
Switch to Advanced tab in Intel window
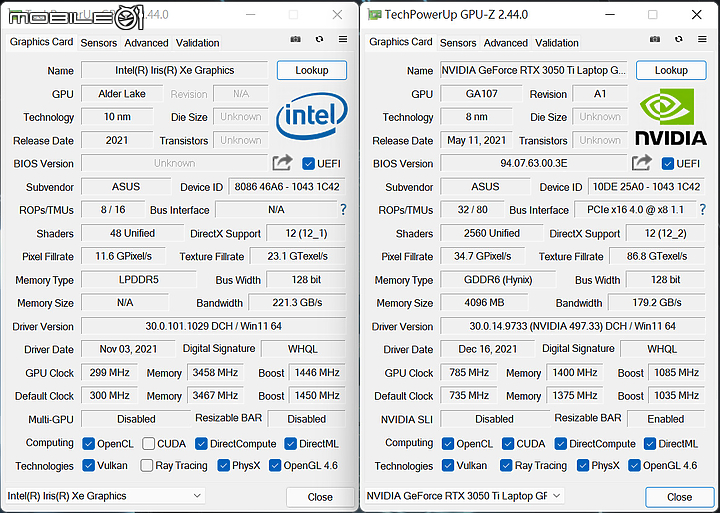(x=146, y=43)
